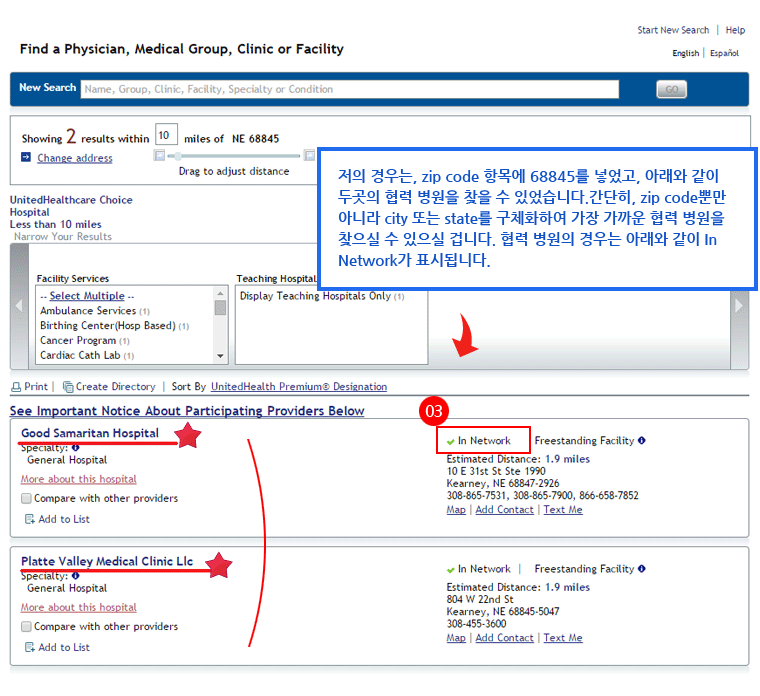Click the Create Directory link text
760x696 pixels.
click(x=115, y=387)
